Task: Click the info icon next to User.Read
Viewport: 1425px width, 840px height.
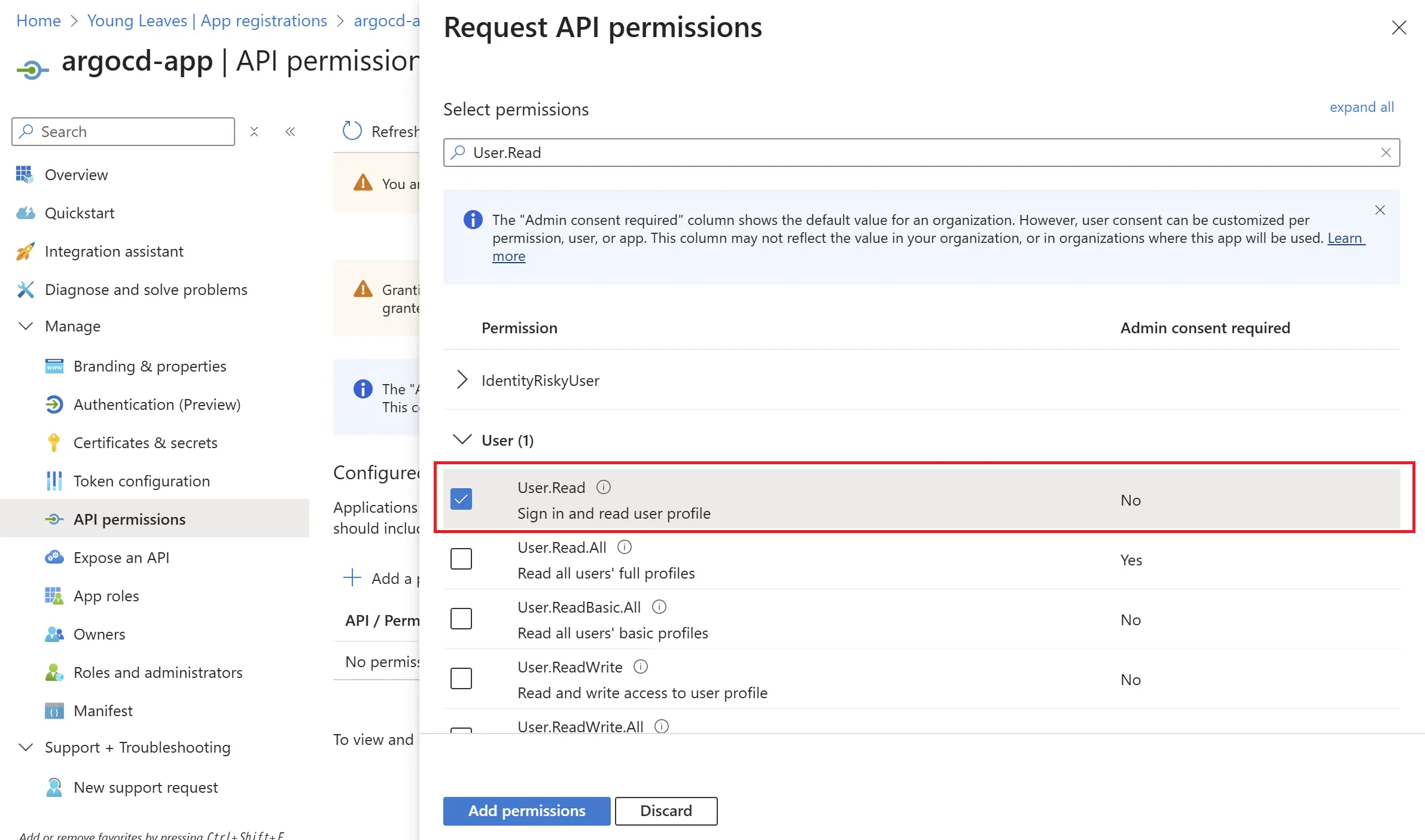Action: tap(604, 487)
